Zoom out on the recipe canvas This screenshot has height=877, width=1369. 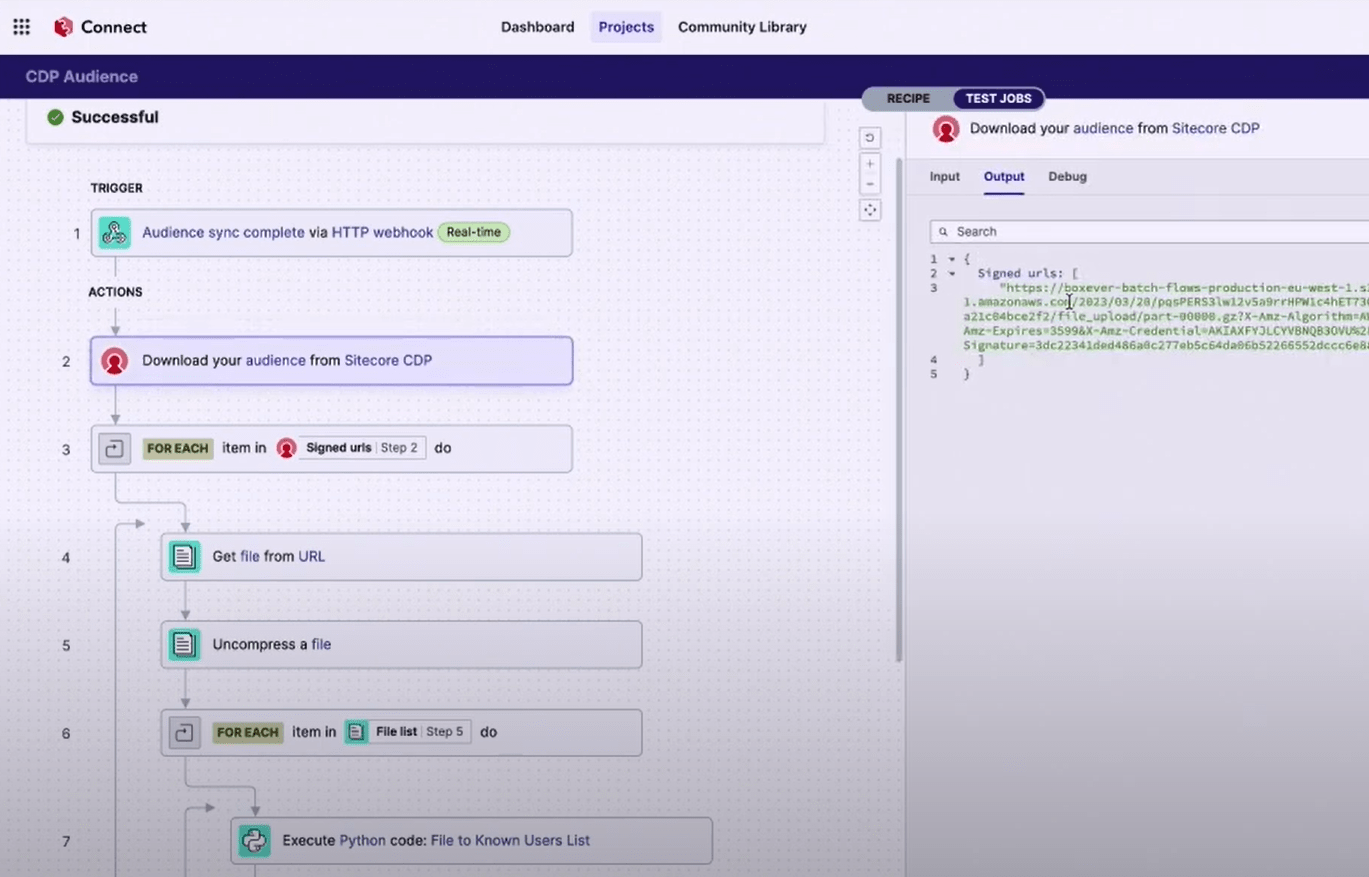pyautogui.click(x=870, y=184)
